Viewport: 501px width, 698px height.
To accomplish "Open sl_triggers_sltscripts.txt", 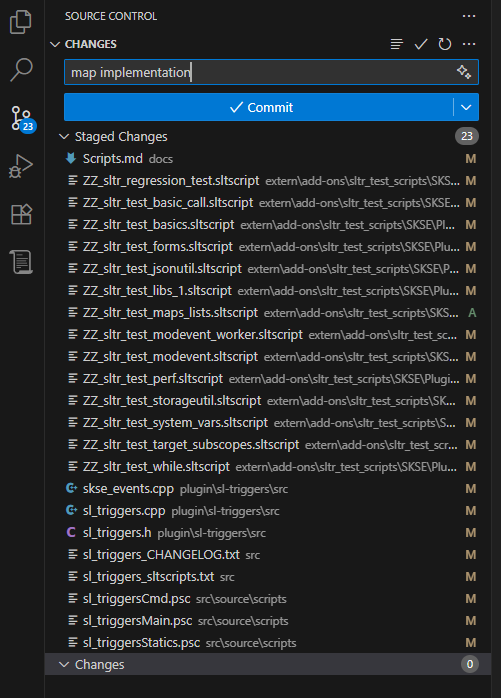I will coord(148,576).
